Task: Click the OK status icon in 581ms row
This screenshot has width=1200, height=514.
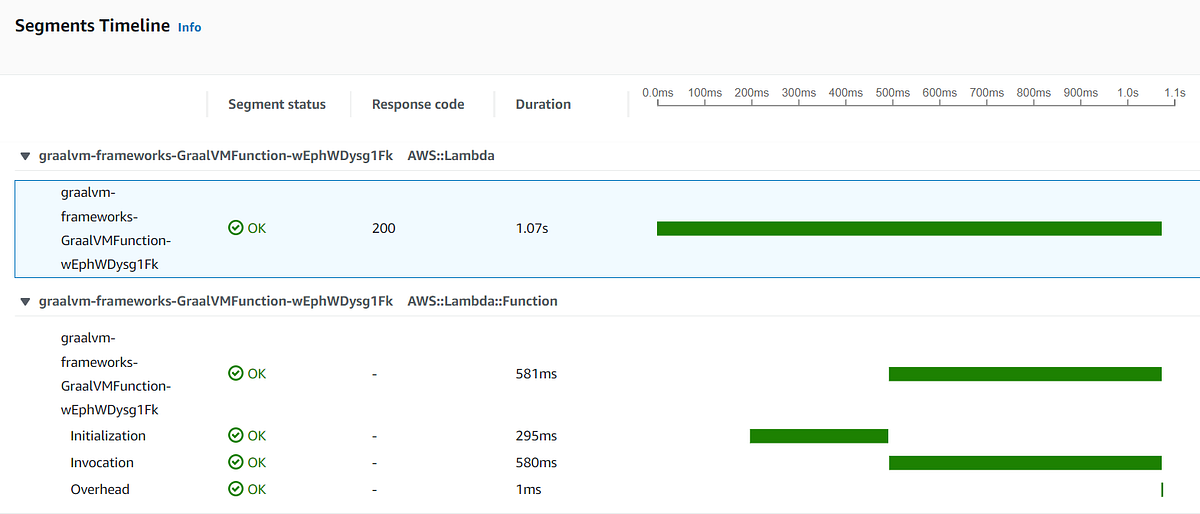Action: pos(236,374)
